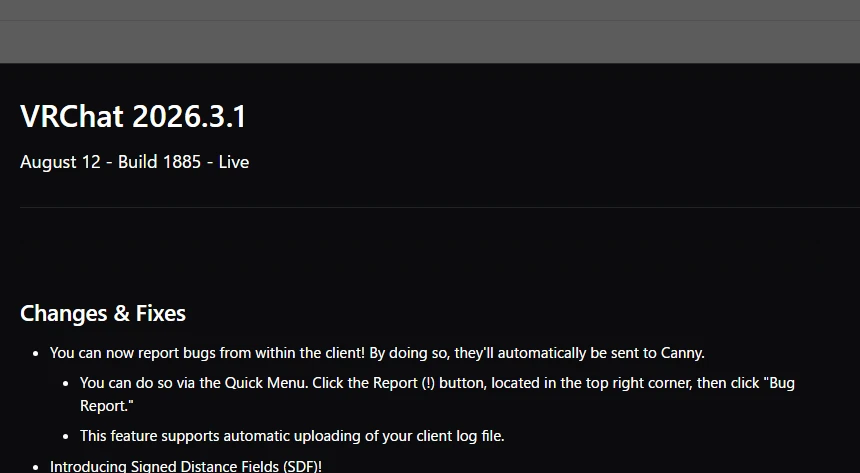The height and width of the screenshot is (473, 860).
Task: Click the "Introducing Signed Distance Fields (SDF)!" line
Action: (x=185, y=466)
